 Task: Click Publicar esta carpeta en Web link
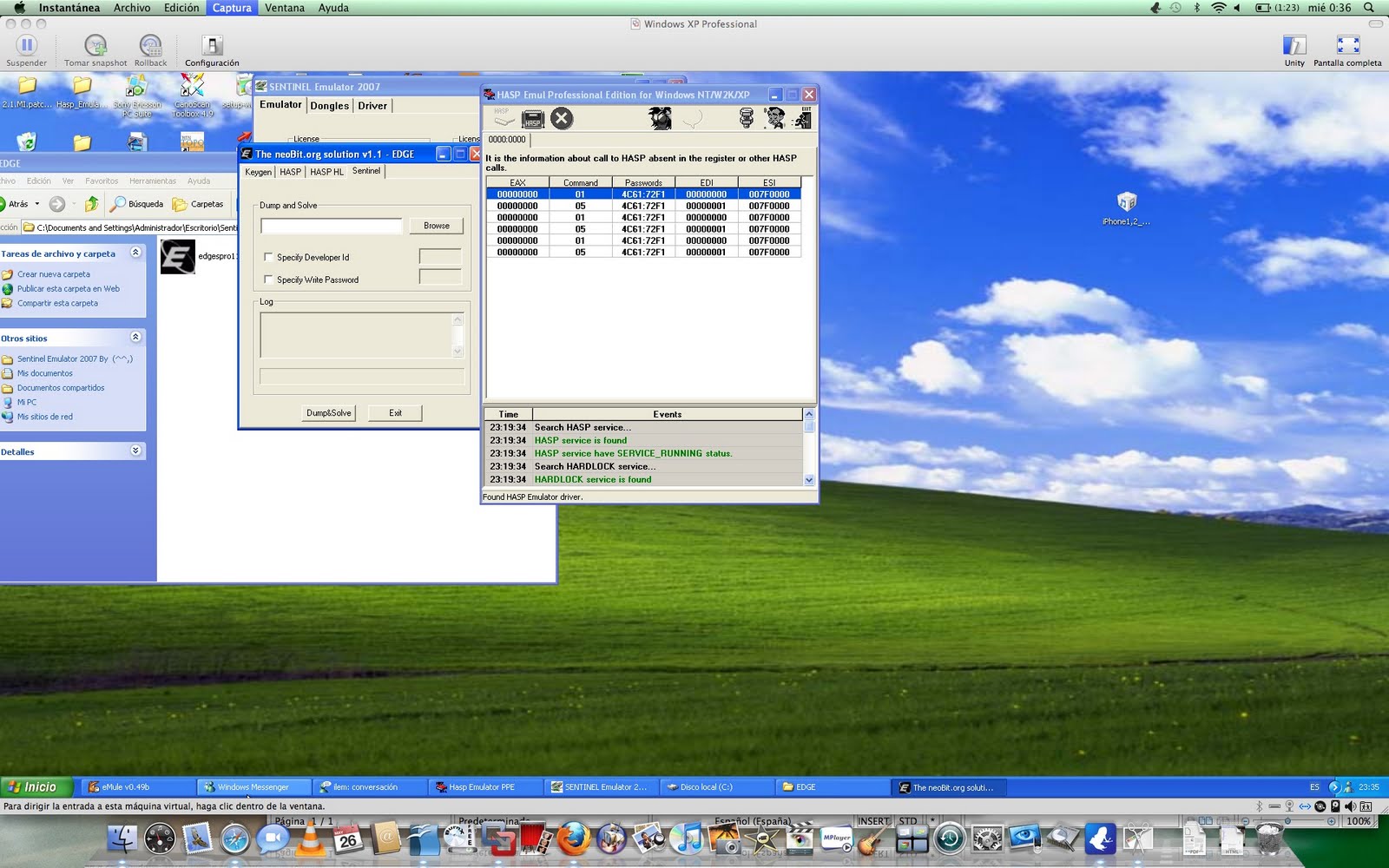click(69, 289)
